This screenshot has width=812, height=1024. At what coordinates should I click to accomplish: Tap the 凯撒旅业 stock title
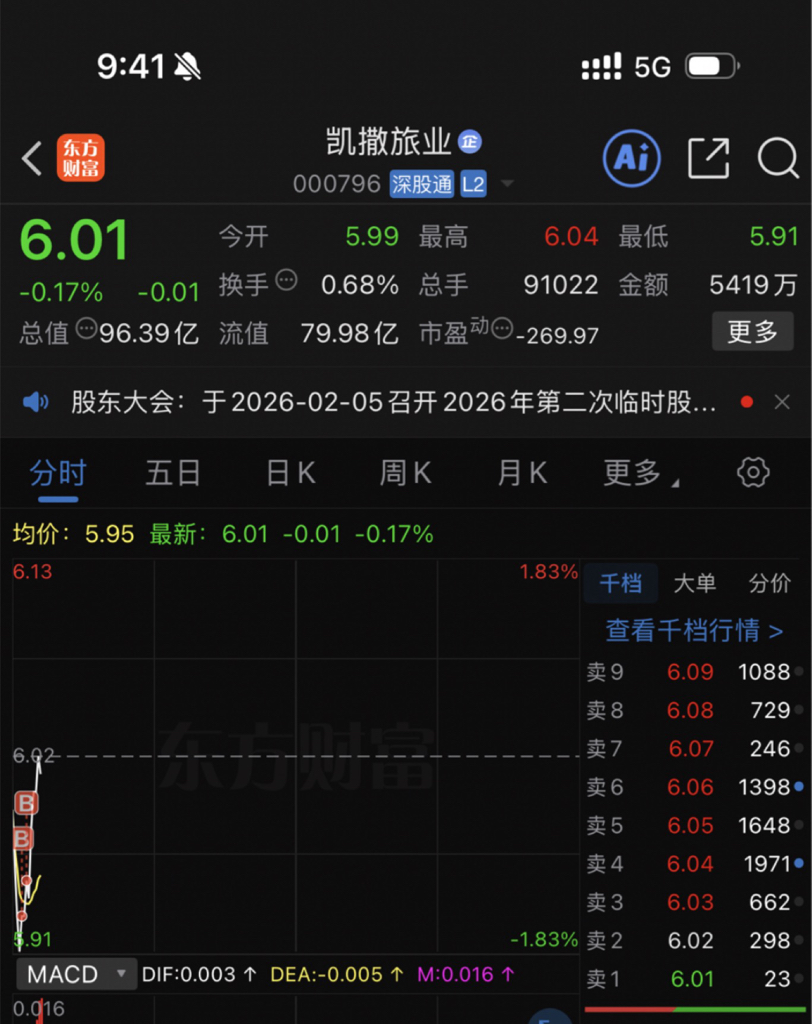[x=388, y=142]
